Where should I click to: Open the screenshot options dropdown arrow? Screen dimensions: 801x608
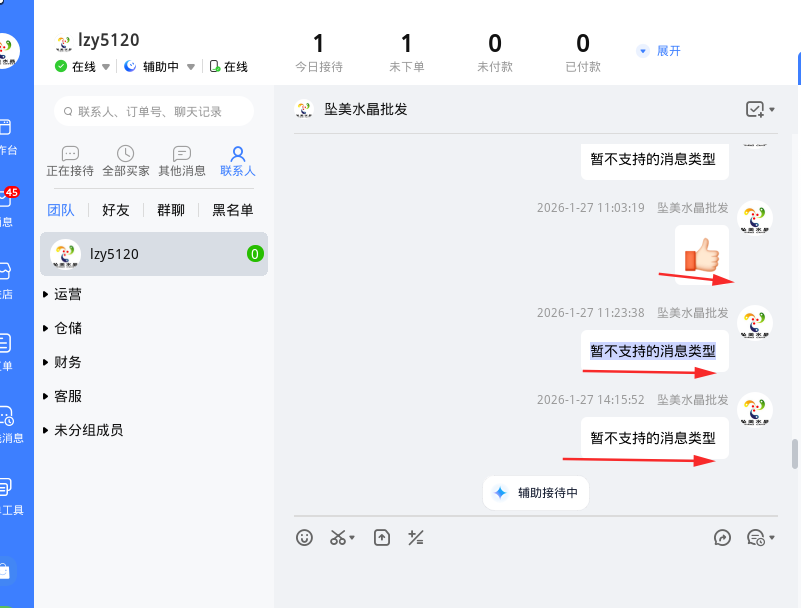pos(352,537)
